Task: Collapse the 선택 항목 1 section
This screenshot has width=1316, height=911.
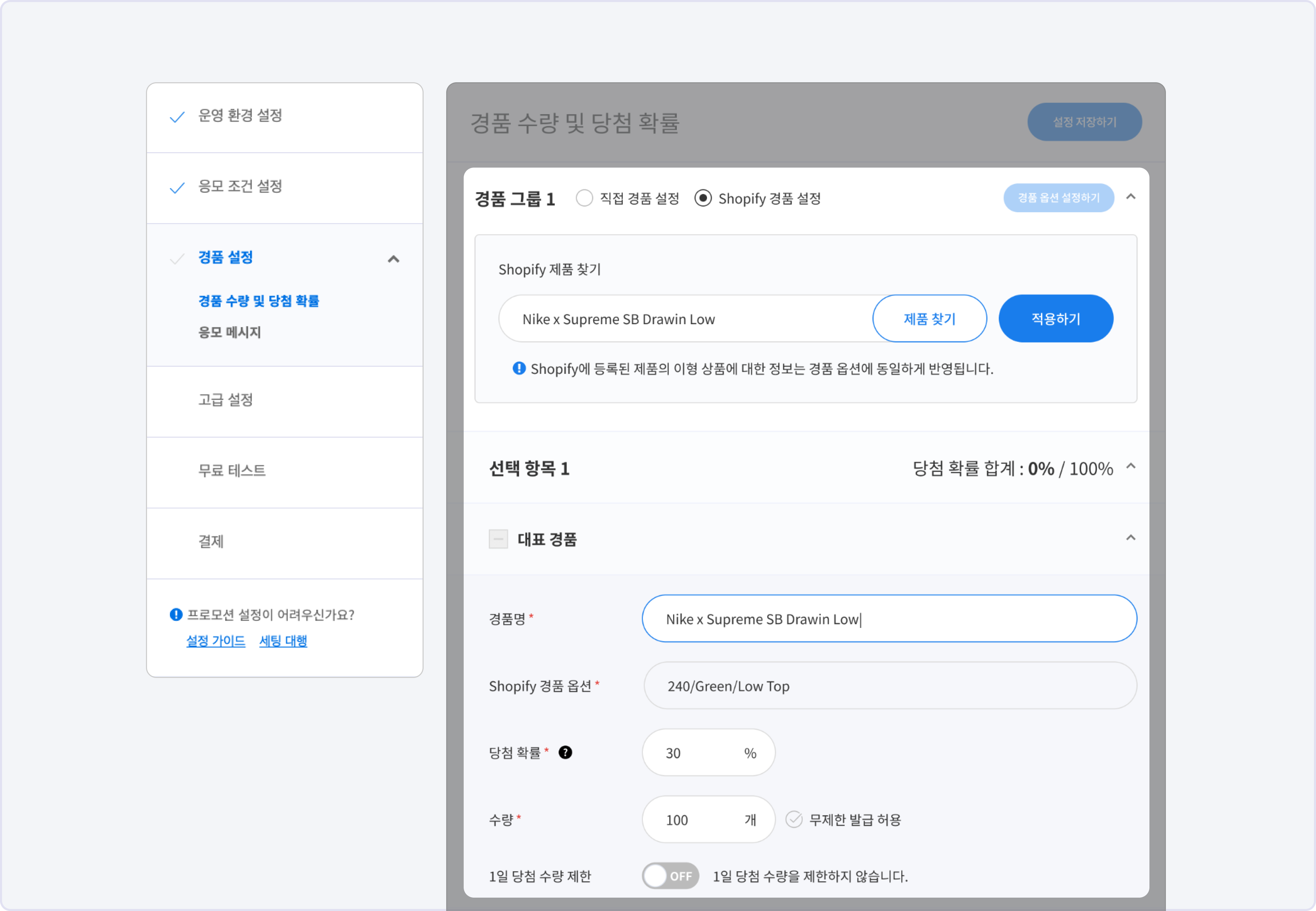Action: (x=1130, y=467)
